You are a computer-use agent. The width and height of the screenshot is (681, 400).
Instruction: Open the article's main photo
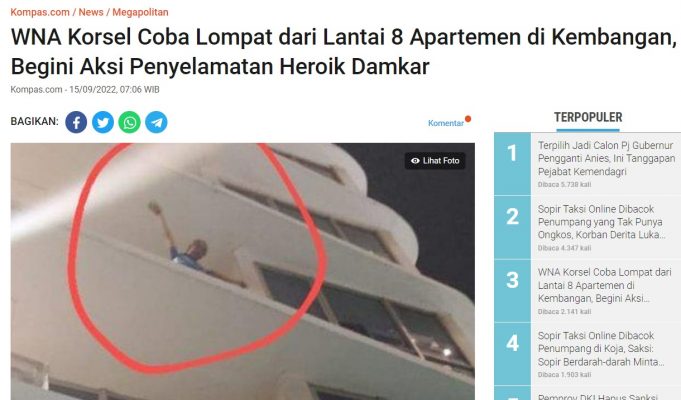[242, 271]
